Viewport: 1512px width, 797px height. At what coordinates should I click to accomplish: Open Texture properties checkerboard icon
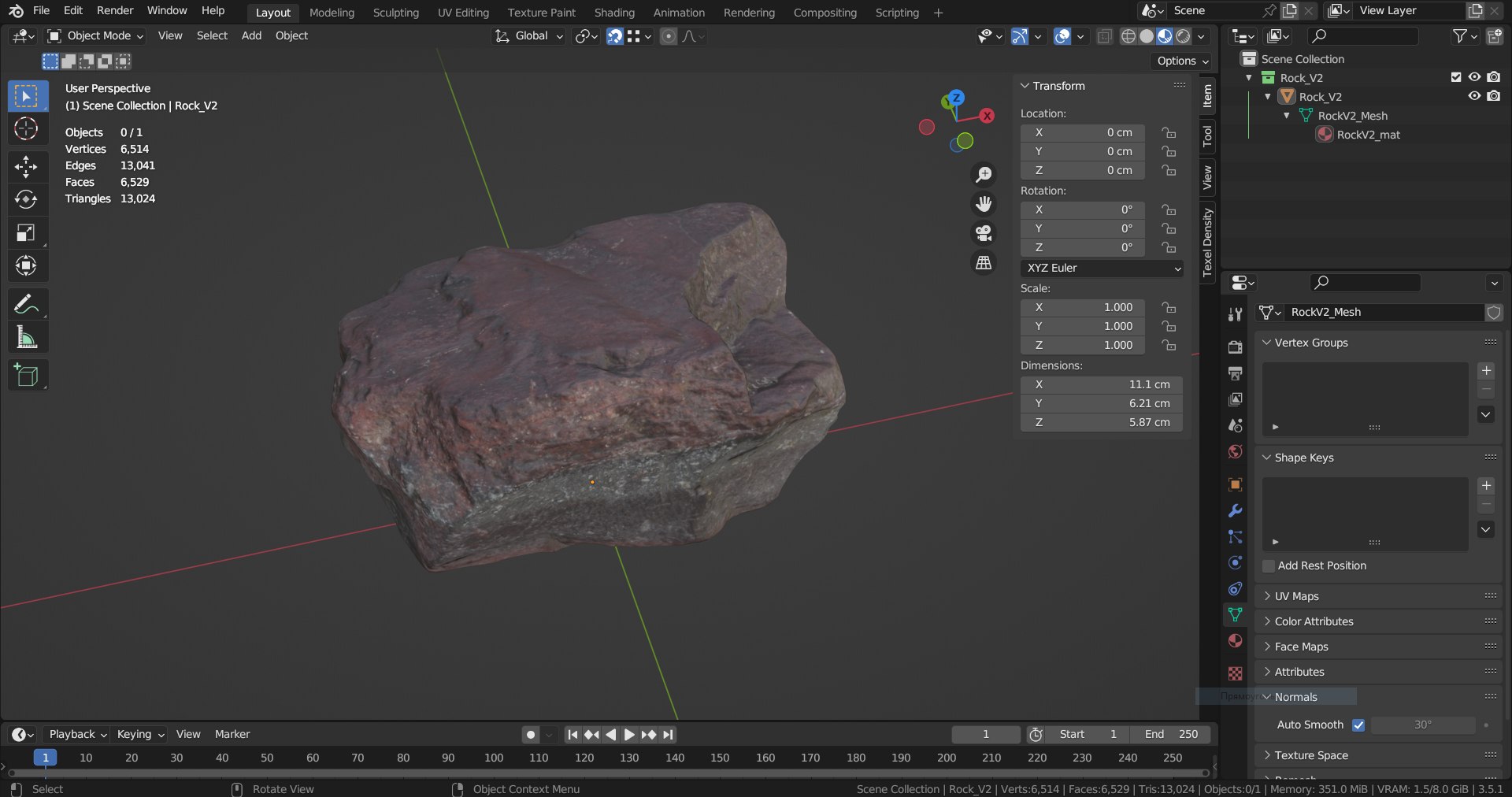(x=1235, y=673)
